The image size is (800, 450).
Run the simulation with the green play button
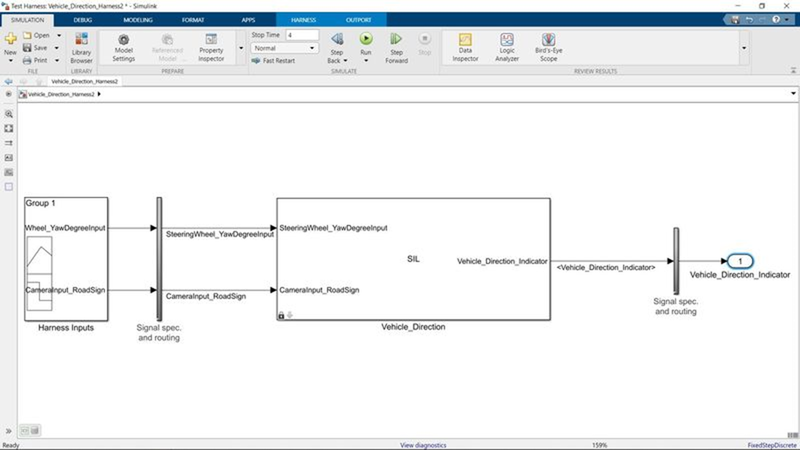coord(366,39)
